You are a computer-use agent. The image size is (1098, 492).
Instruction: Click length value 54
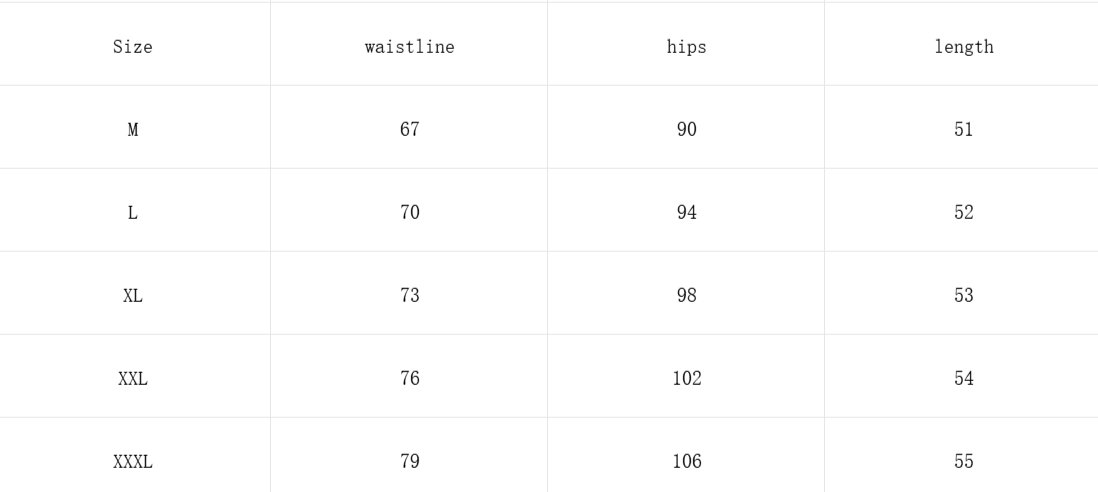click(x=963, y=379)
